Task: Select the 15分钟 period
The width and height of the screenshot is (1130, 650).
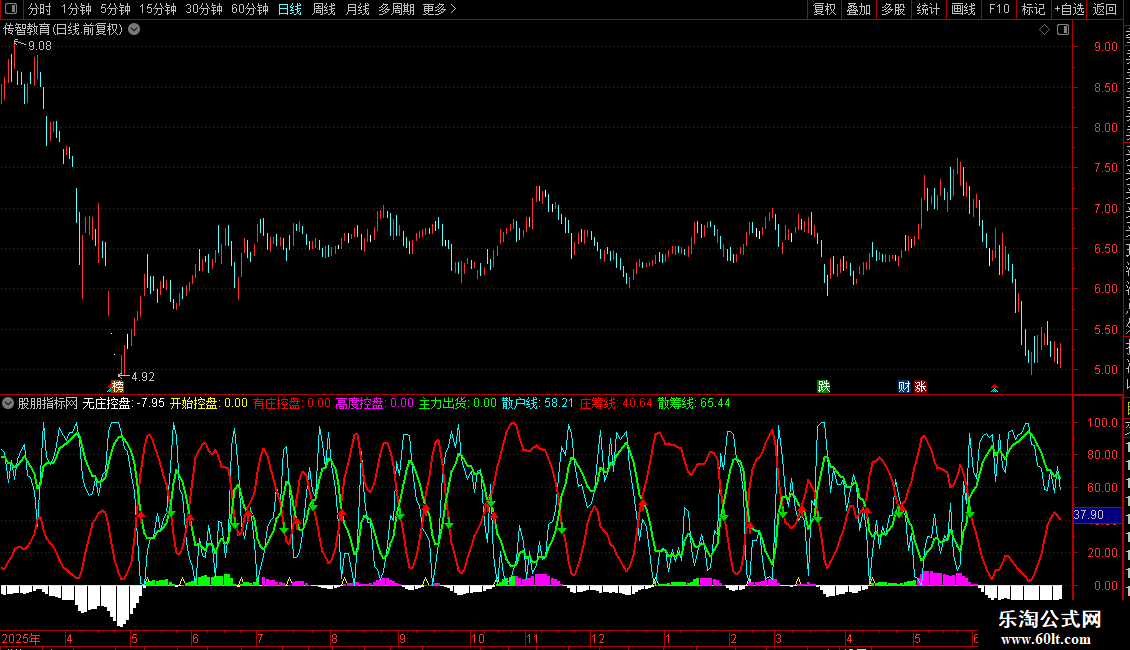Action: tap(158, 9)
